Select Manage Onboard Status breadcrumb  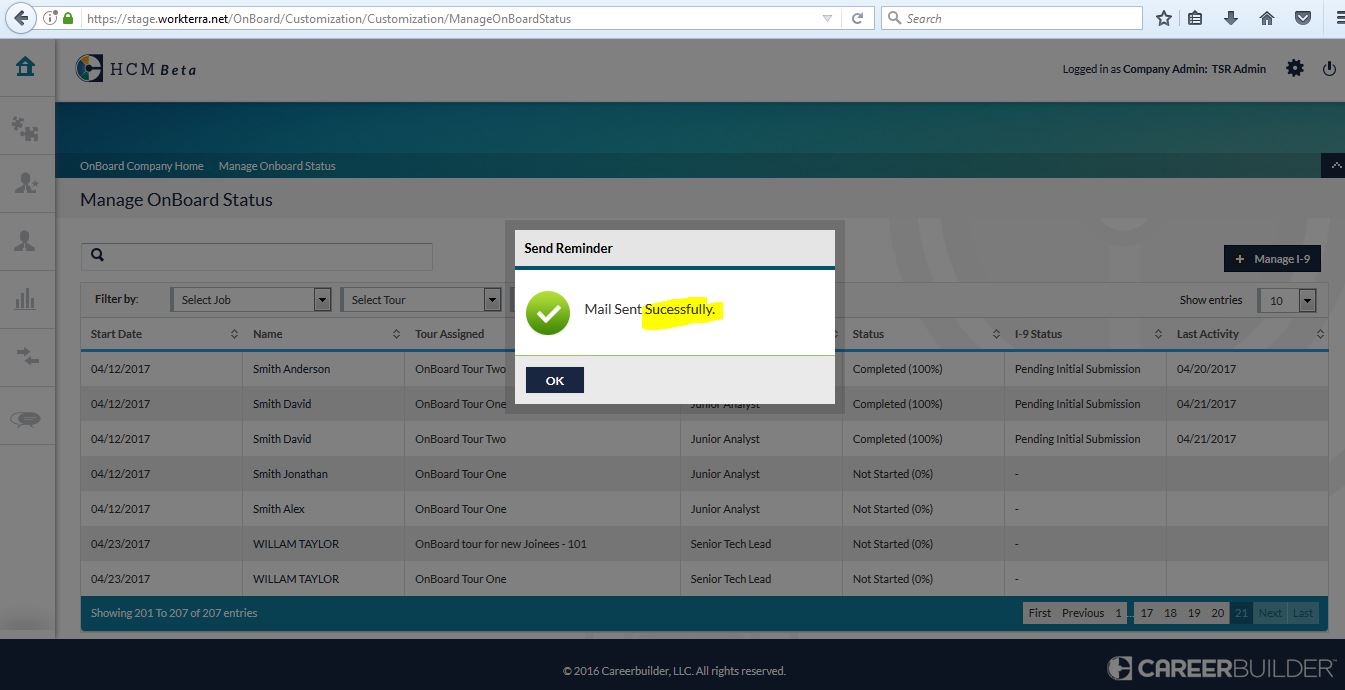click(277, 166)
